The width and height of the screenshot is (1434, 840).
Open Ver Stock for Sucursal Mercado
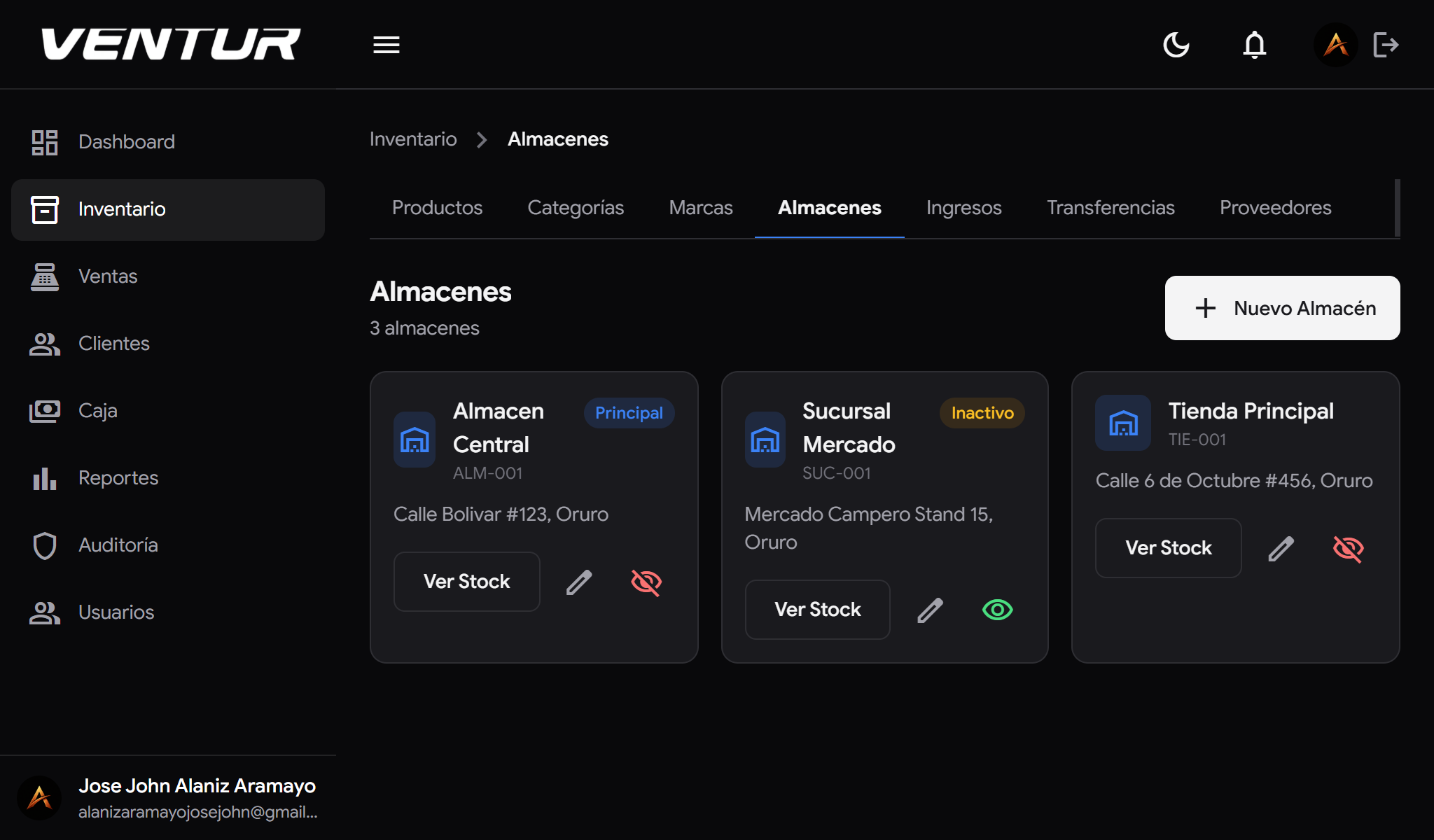point(817,609)
